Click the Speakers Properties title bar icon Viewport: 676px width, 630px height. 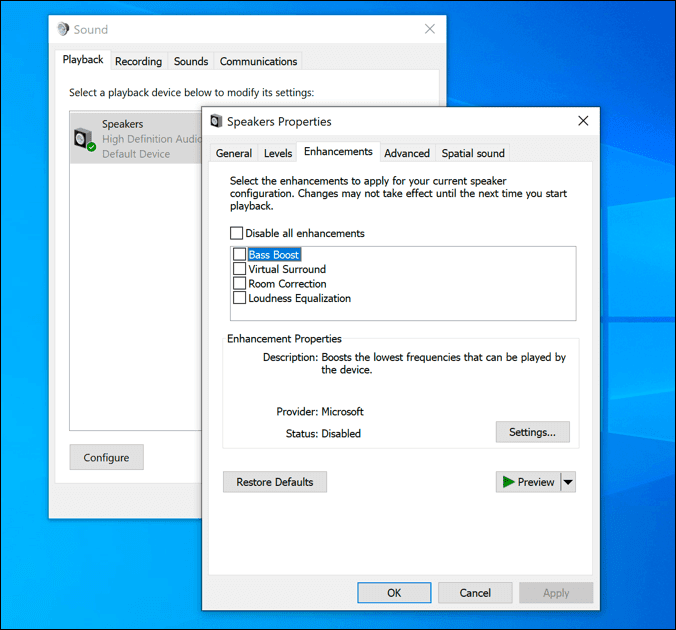pyautogui.click(x=216, y=121)
